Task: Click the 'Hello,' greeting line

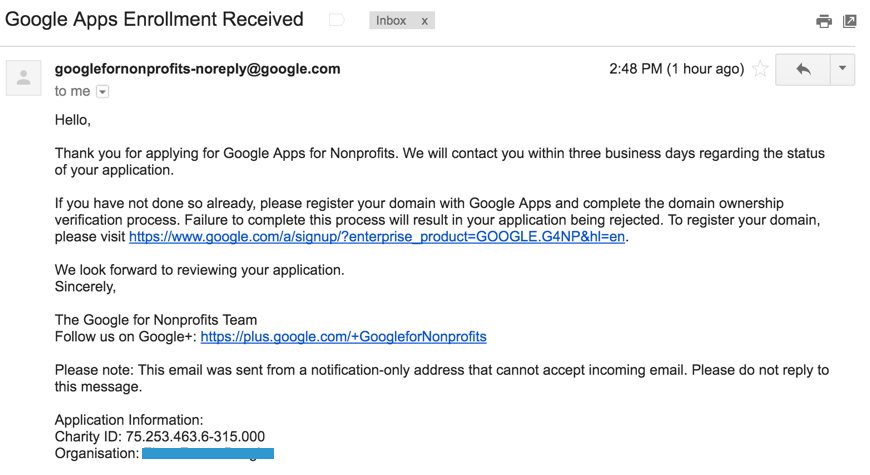Action: click(x=73, y=120)
